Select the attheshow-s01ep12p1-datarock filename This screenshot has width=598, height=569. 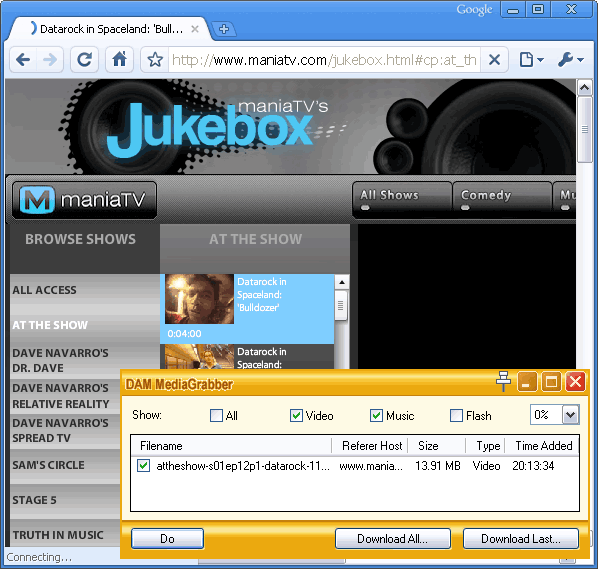coord(243,466)
